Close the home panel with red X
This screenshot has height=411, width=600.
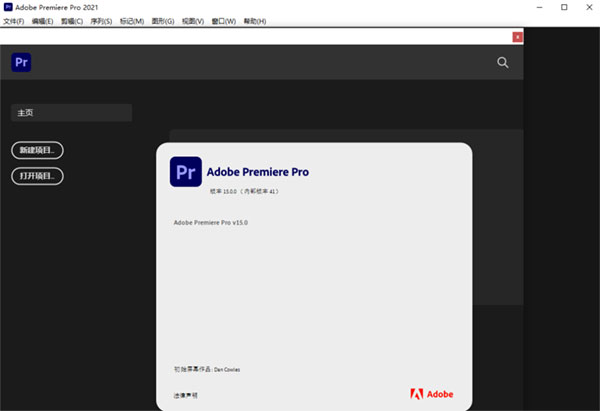[x=517, y=37]
